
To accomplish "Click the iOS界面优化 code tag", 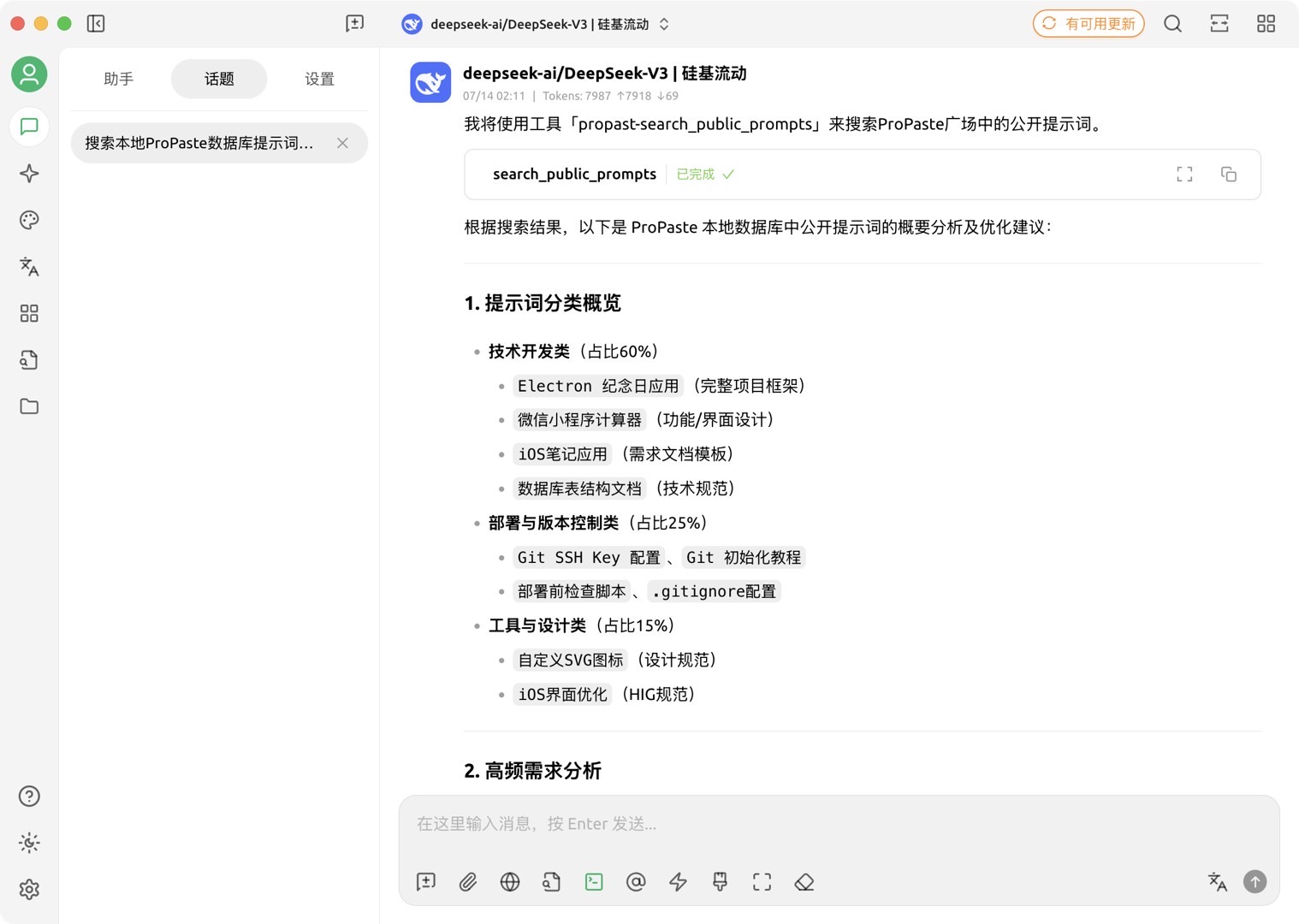I will [562, 694].
